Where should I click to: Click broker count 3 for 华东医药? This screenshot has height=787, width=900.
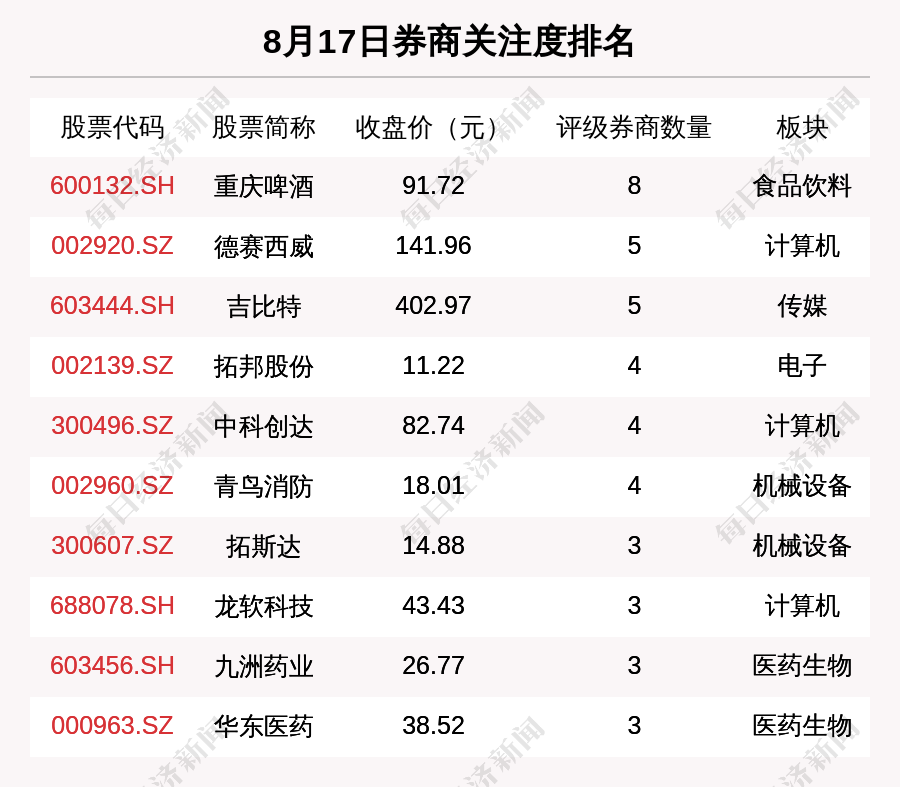634,726
